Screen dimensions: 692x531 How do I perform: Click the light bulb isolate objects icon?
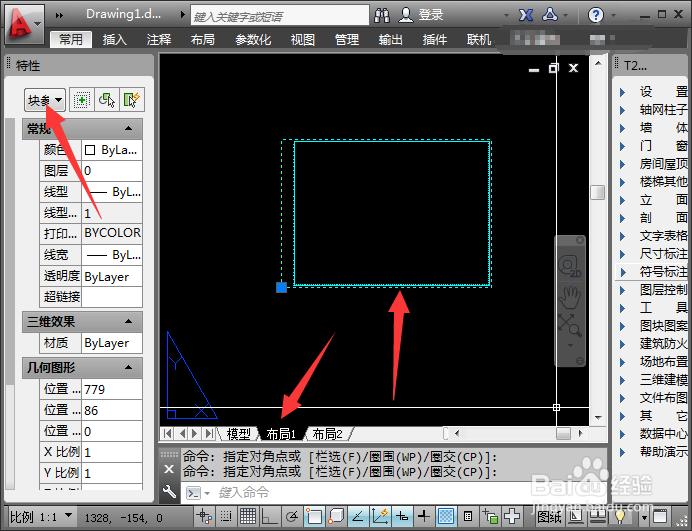[x=620, y=516]
